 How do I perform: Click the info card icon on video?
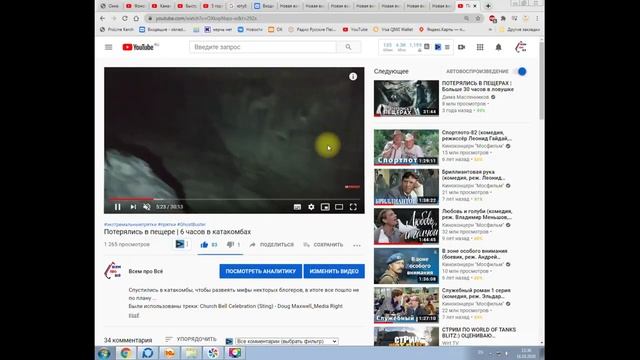coord(353,76)
